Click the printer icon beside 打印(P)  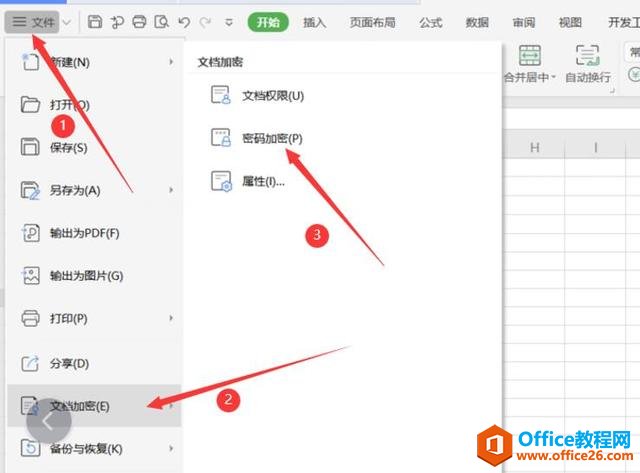(x=30, y=318)
